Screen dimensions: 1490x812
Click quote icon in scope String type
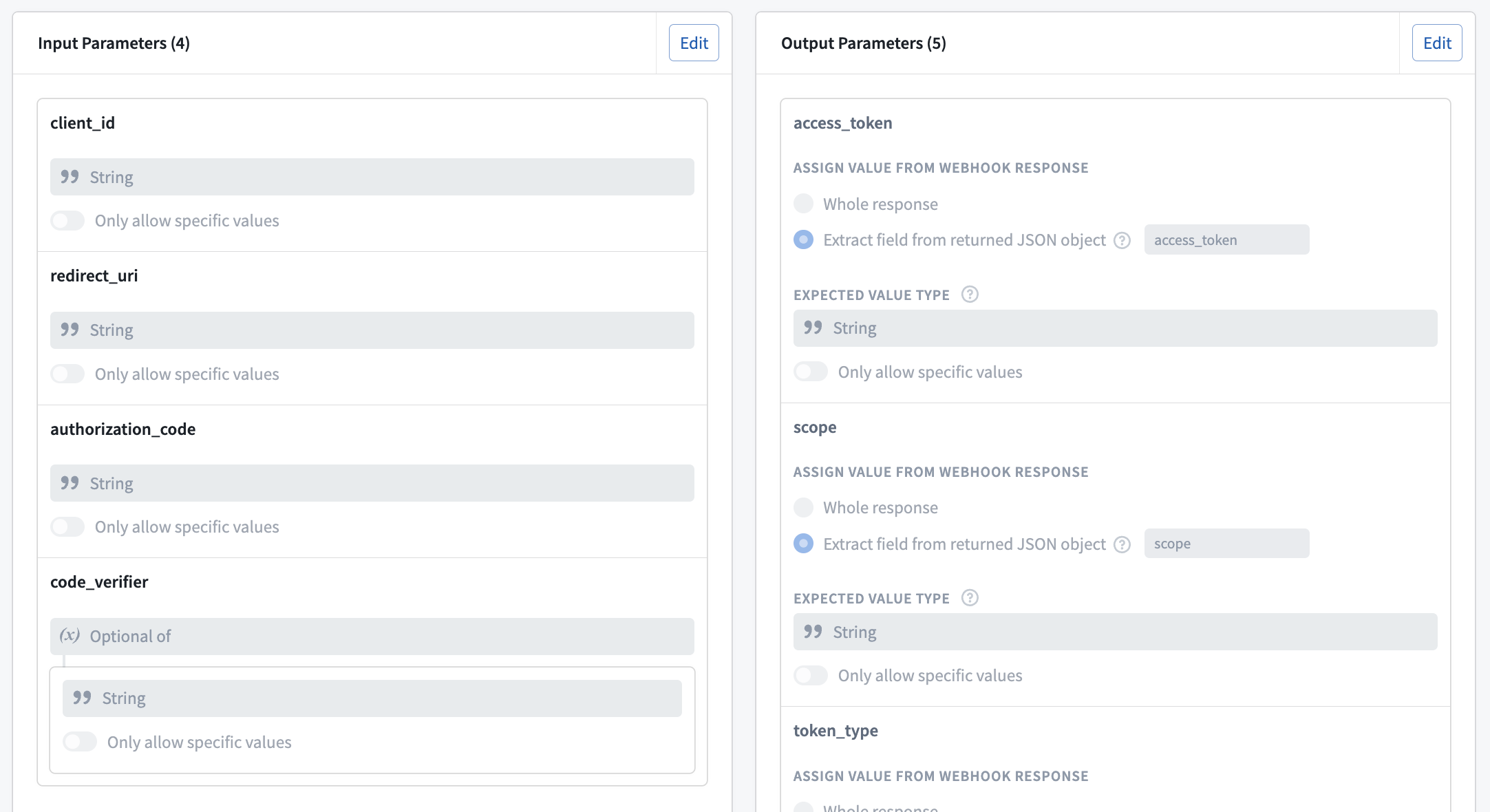[813, 632]
